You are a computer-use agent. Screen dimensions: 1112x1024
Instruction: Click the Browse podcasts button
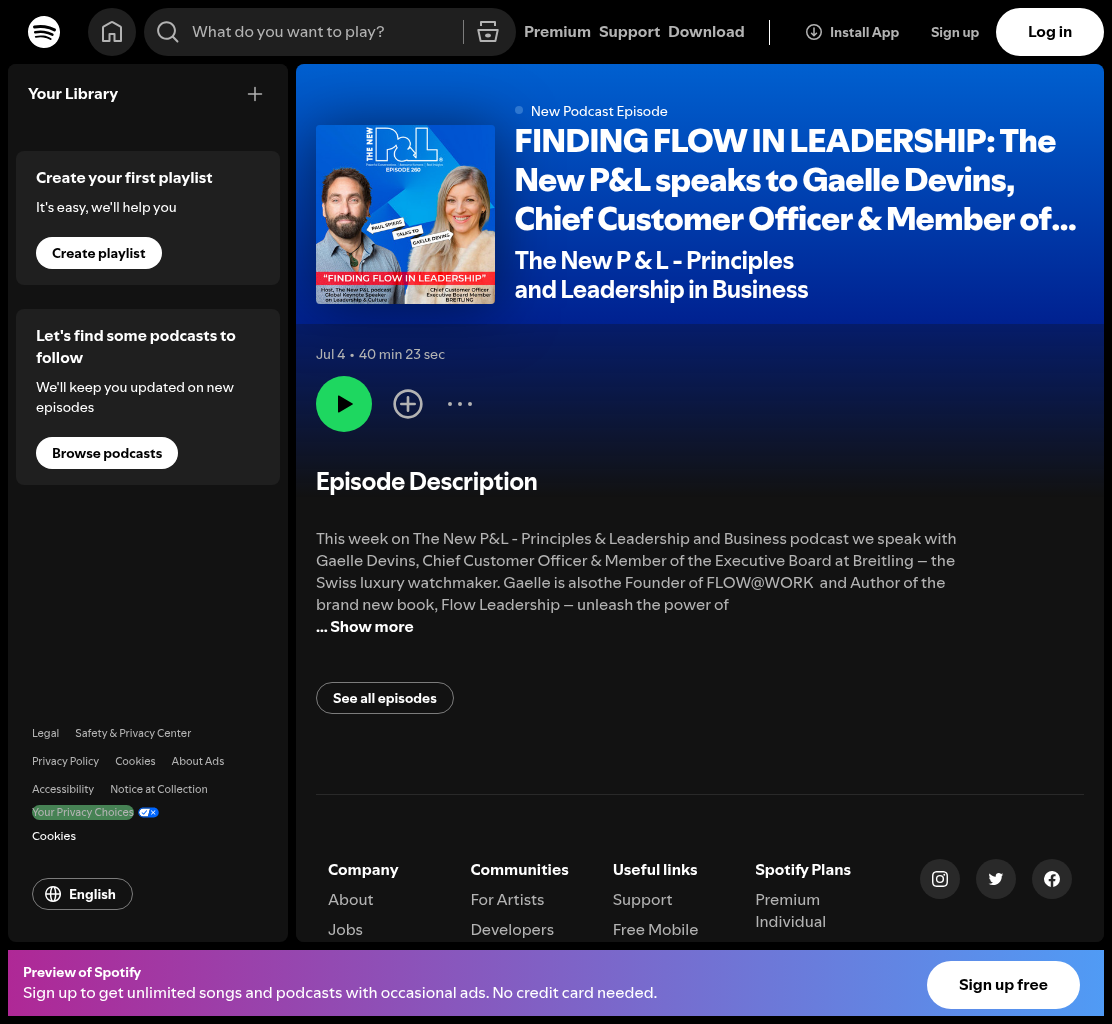[x=107, y=453]
